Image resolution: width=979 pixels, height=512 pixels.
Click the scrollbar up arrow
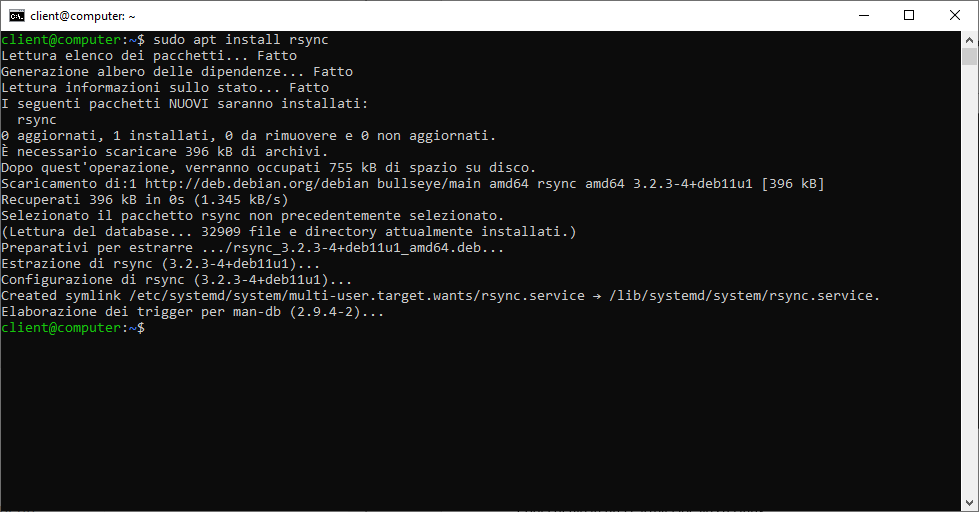pyautogui.click(x=969, y=39)
